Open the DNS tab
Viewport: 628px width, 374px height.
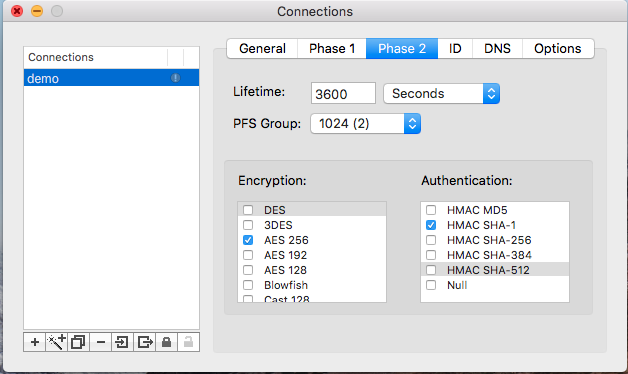[497, 48]
